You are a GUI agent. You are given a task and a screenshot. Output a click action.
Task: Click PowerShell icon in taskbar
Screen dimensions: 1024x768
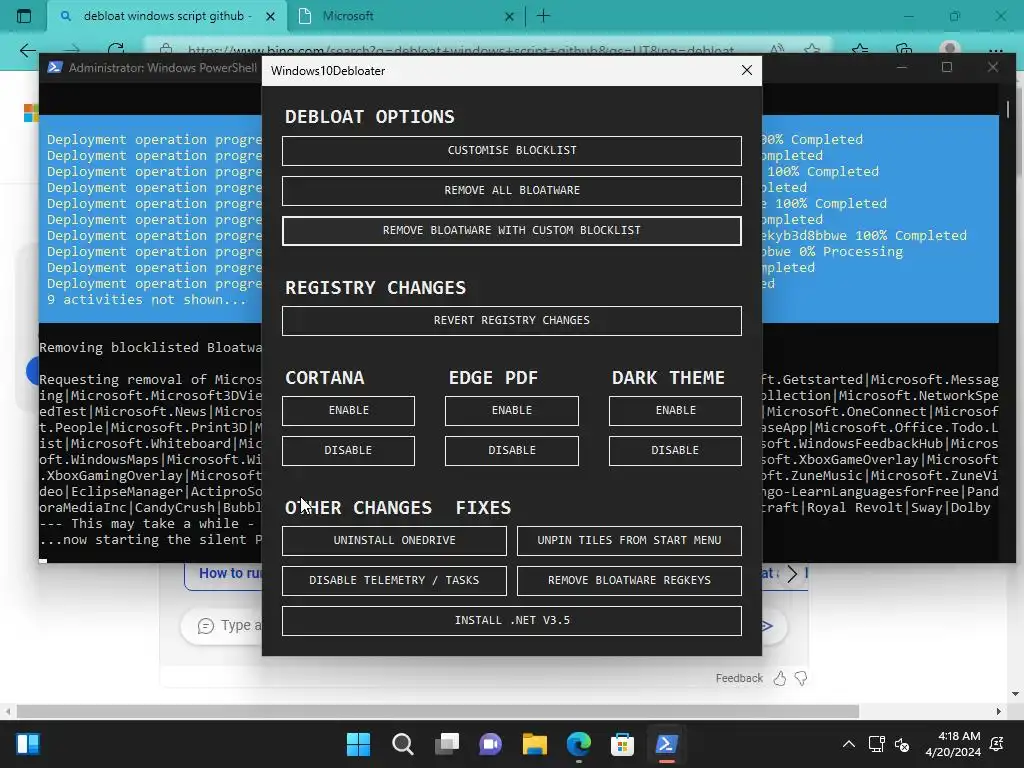click(666, 744)
